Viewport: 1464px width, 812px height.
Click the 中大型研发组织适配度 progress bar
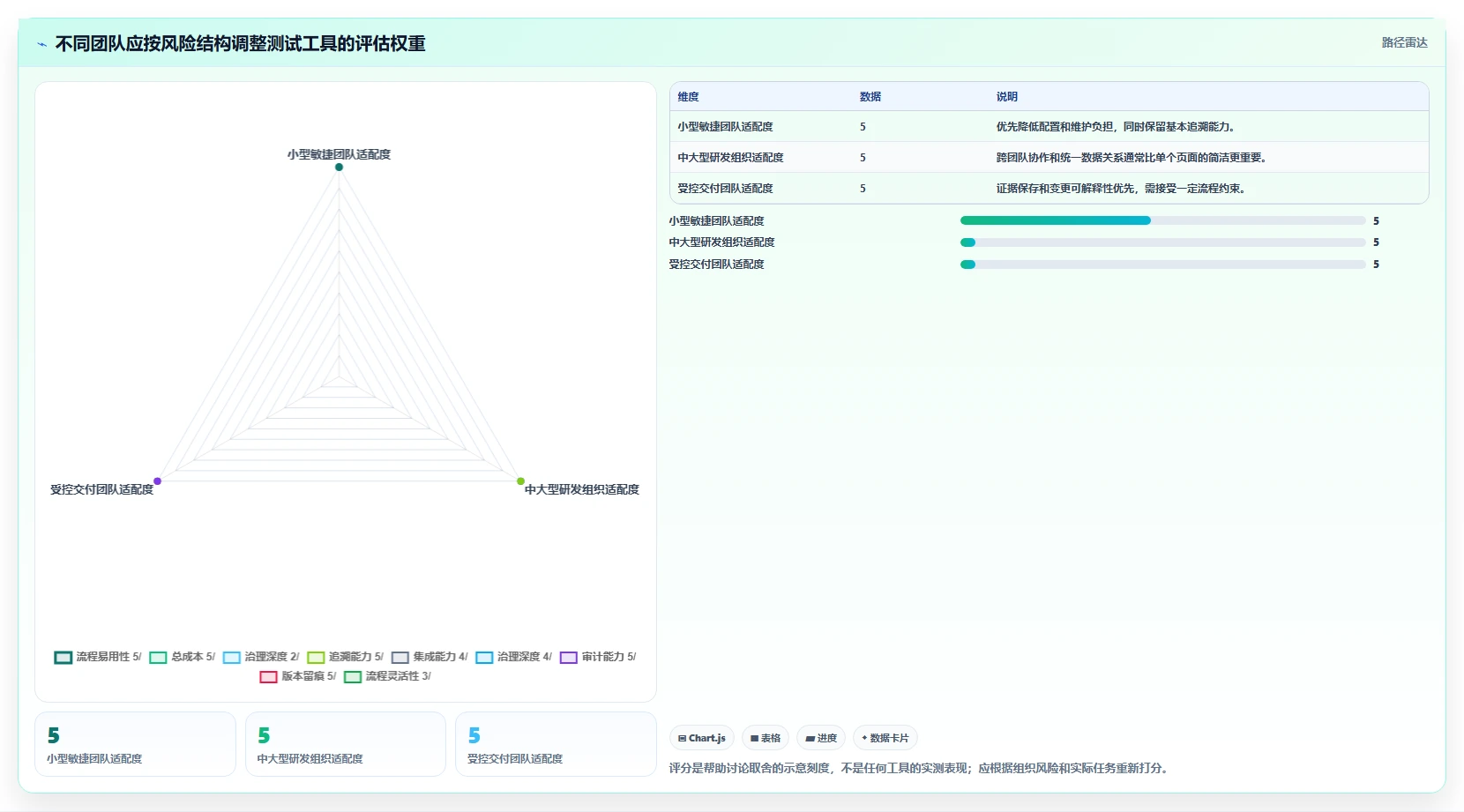[x=1162, y=242]
